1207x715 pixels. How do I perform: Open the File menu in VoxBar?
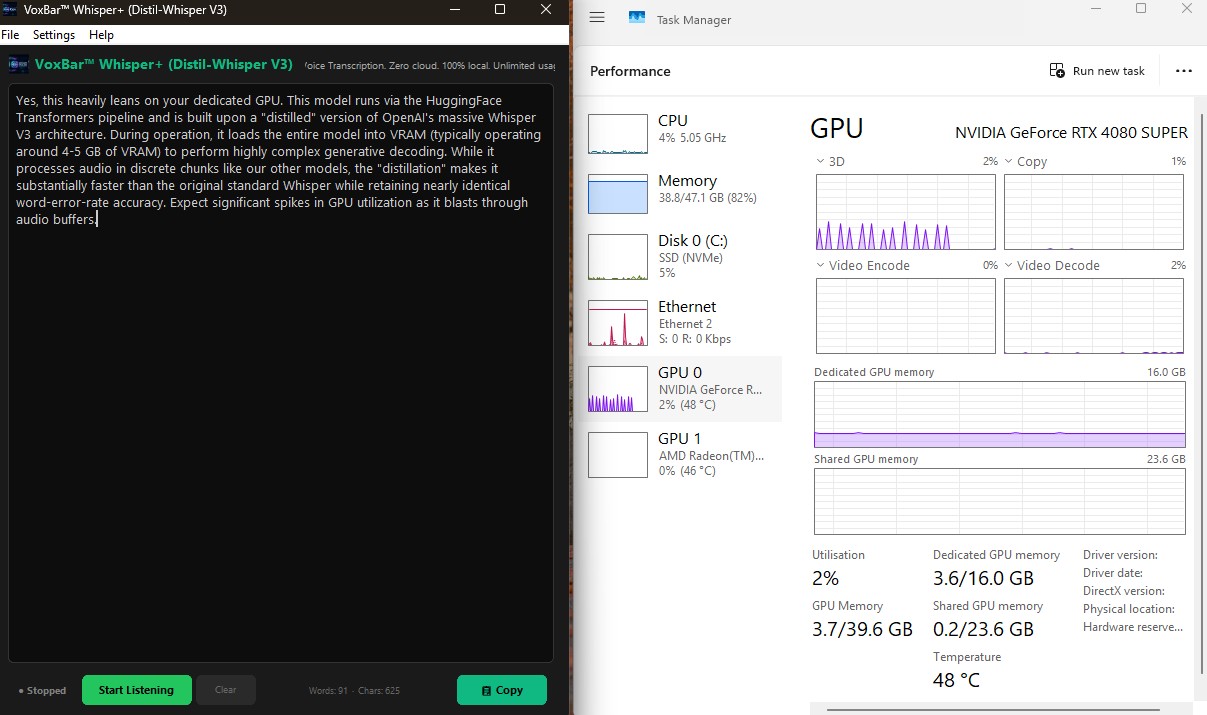coord(10,34)
